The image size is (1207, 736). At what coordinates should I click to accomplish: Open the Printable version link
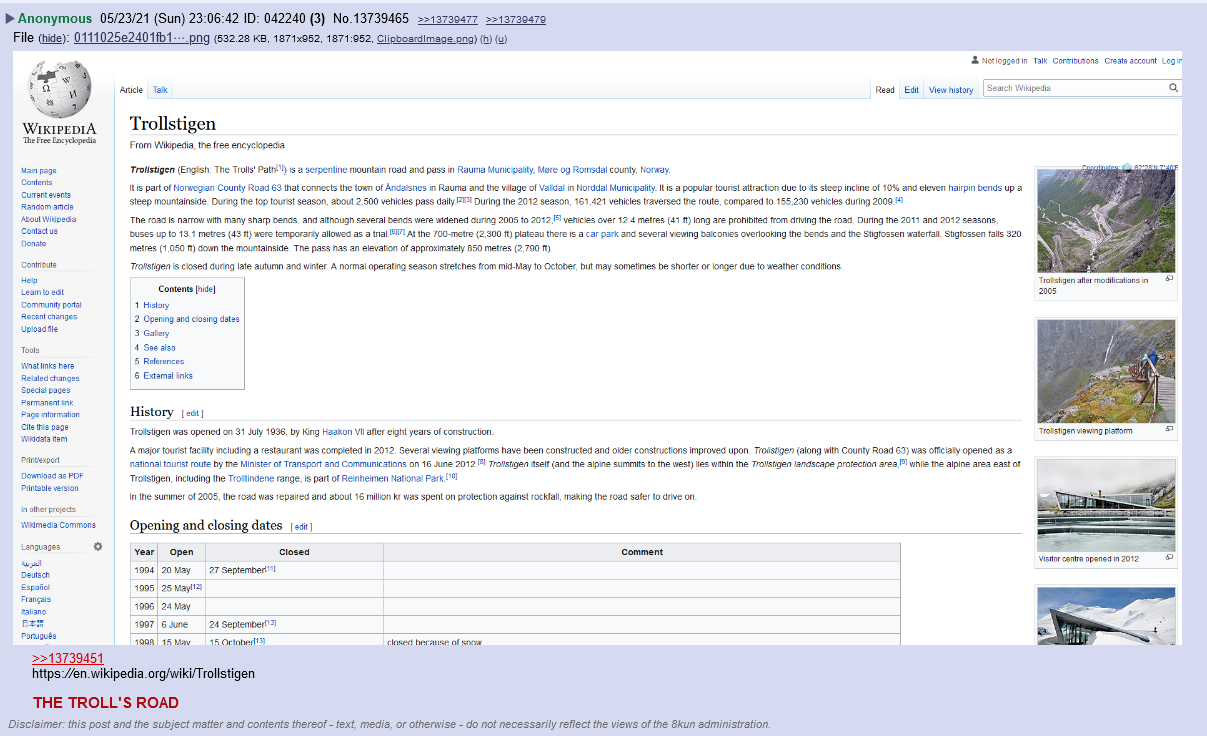pos(50,488)
